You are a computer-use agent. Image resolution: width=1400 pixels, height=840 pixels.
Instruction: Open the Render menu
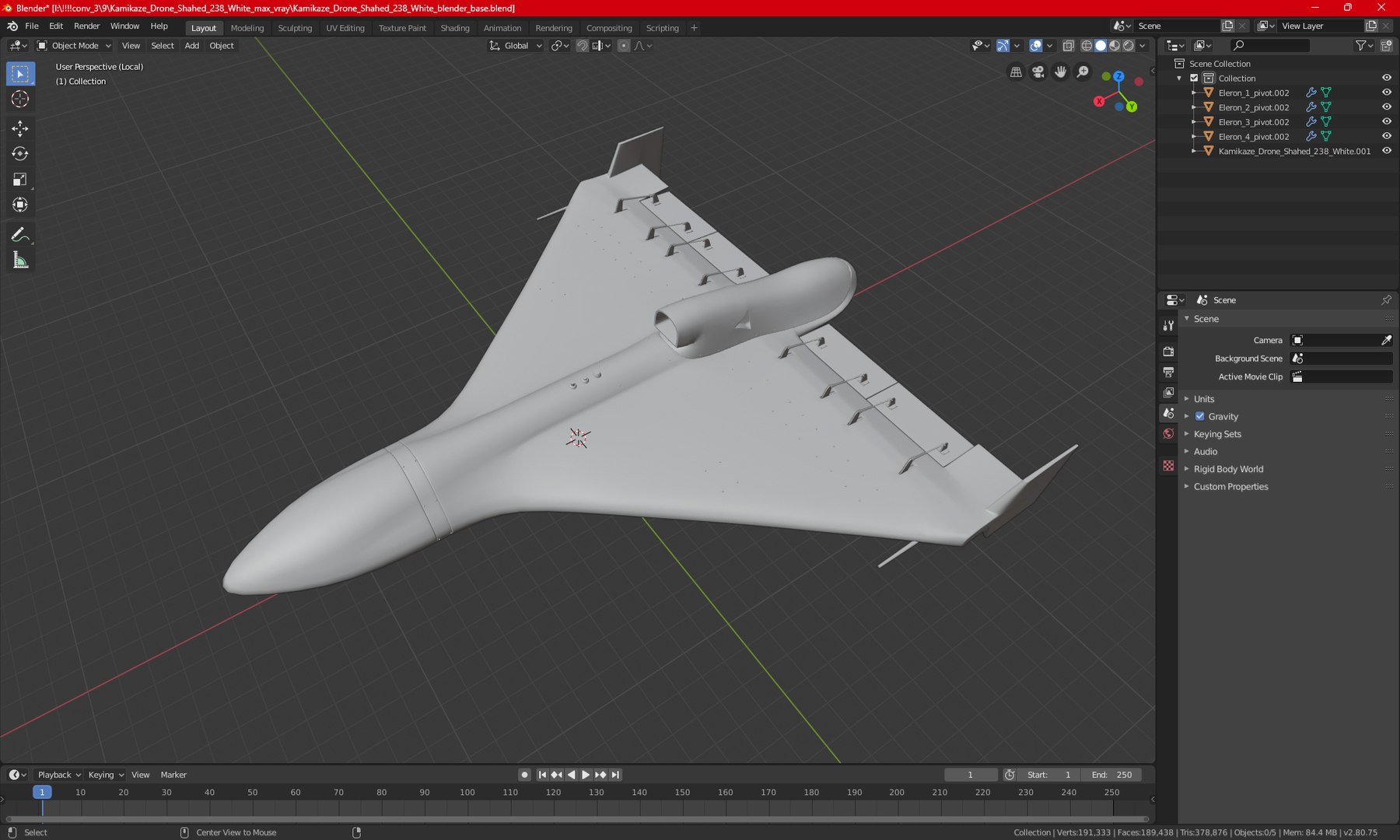tap(86, 26)
